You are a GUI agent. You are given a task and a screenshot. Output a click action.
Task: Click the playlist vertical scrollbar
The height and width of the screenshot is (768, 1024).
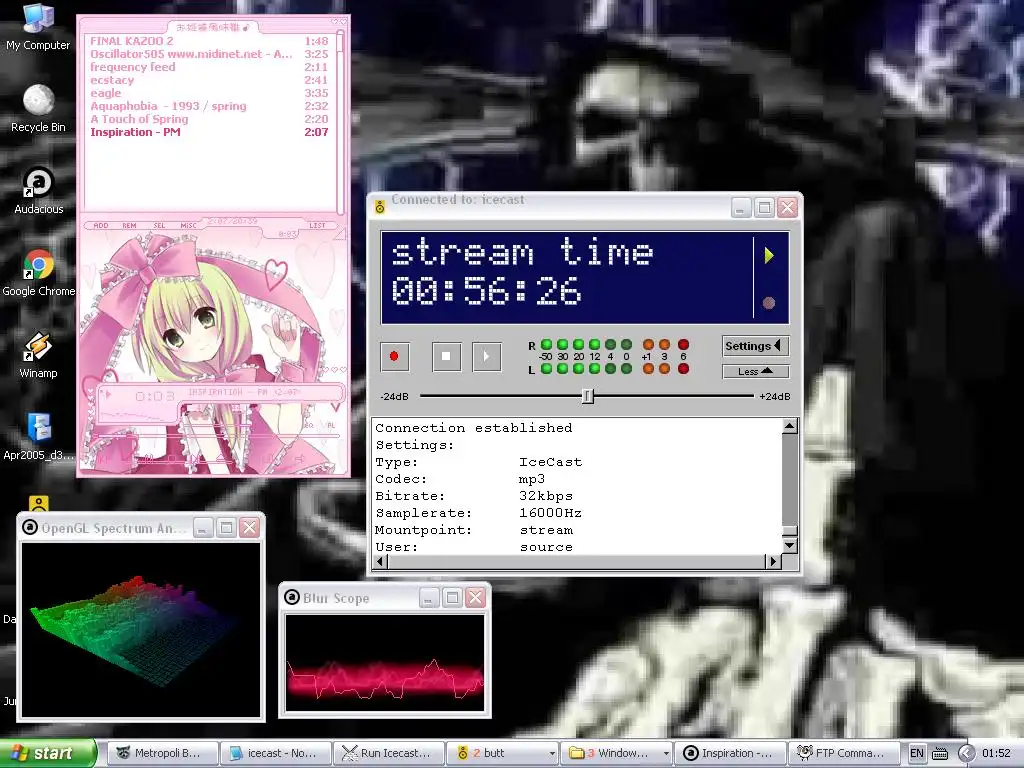[340, 123]
